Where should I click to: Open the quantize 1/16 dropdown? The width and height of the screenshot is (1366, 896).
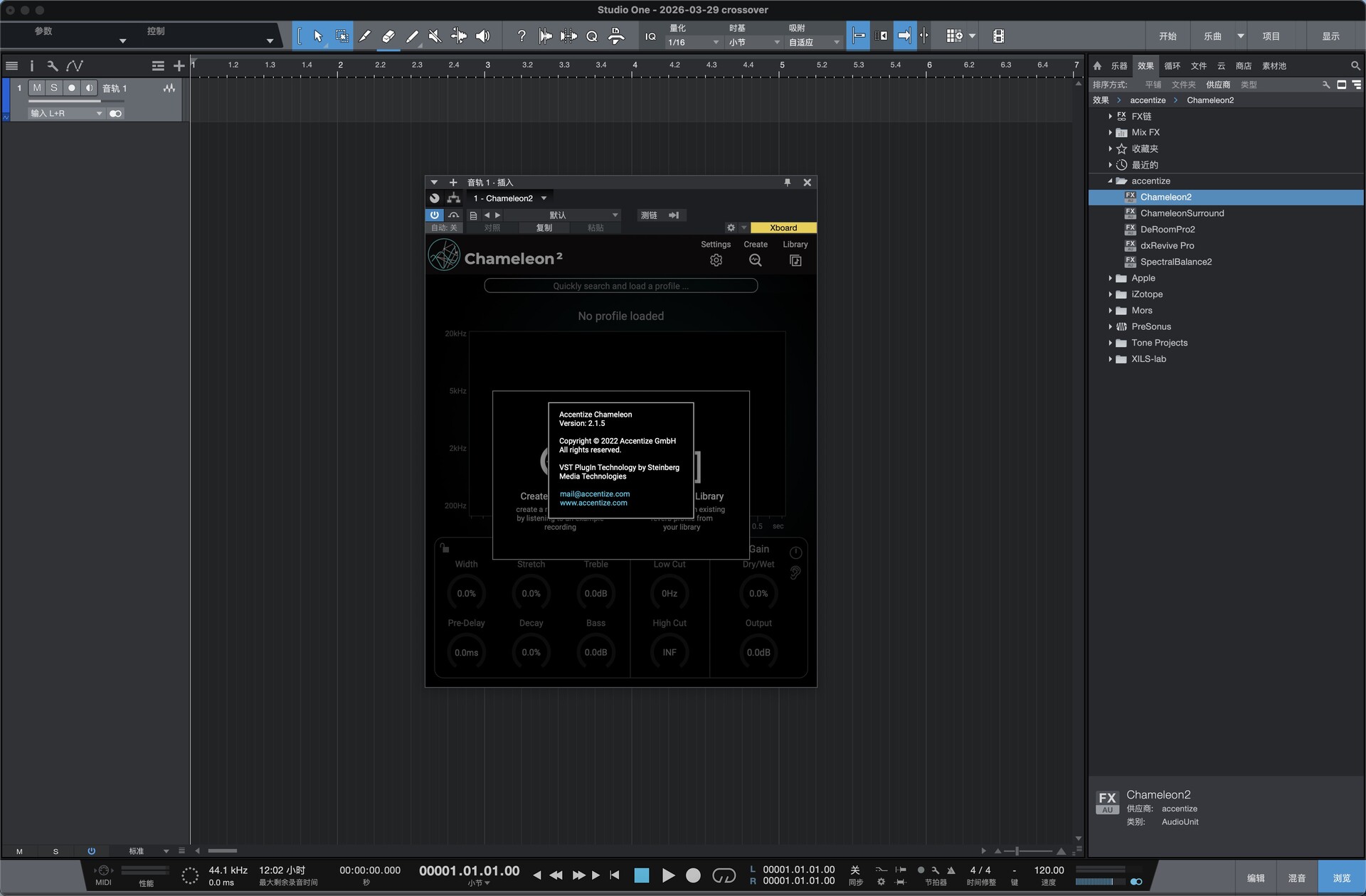(x=694, y=43)
